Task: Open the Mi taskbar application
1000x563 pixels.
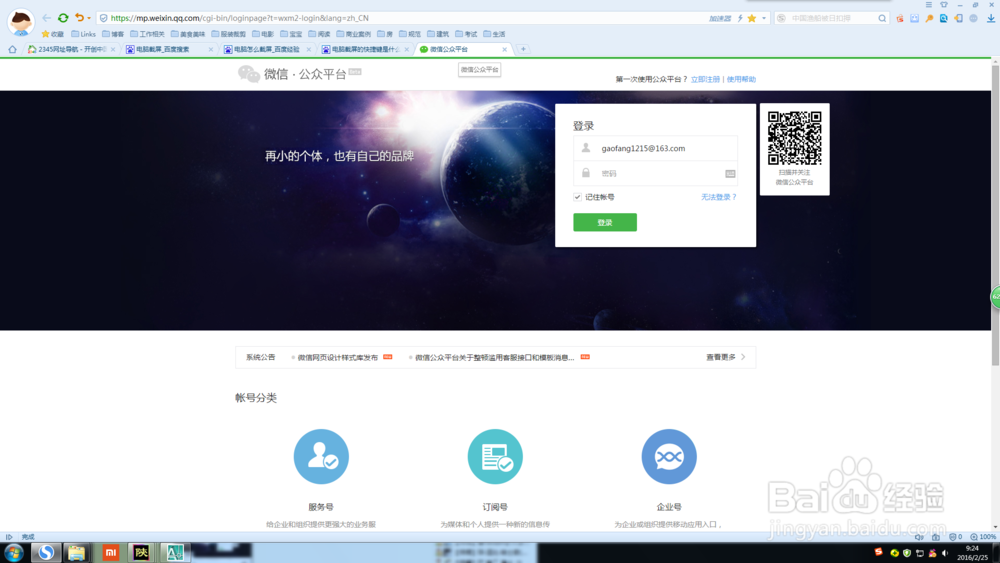Action: pyautogui.click(x=110, y=553)
